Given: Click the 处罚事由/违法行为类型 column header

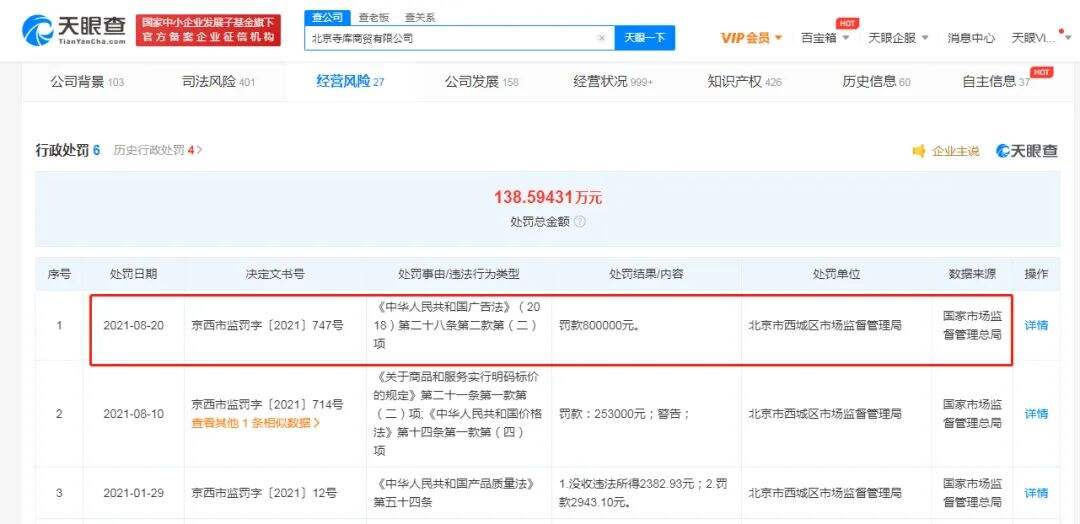Looking at the screenshot, I should 459,273.
